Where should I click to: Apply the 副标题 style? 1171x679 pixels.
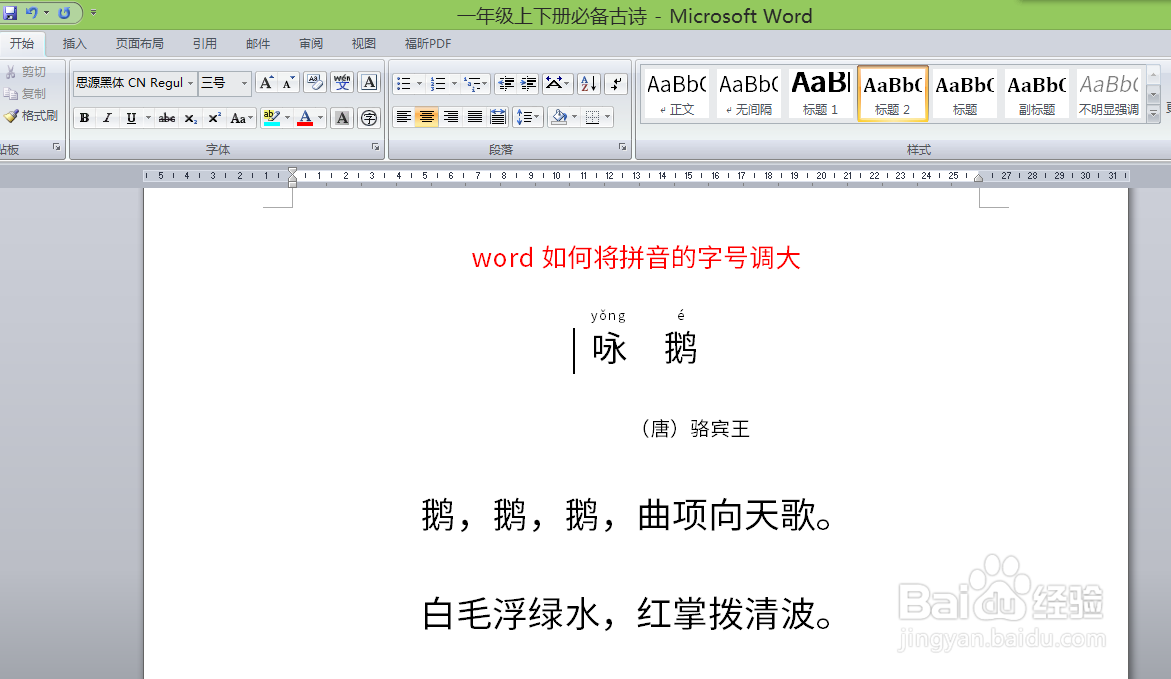coord(1037,93)
